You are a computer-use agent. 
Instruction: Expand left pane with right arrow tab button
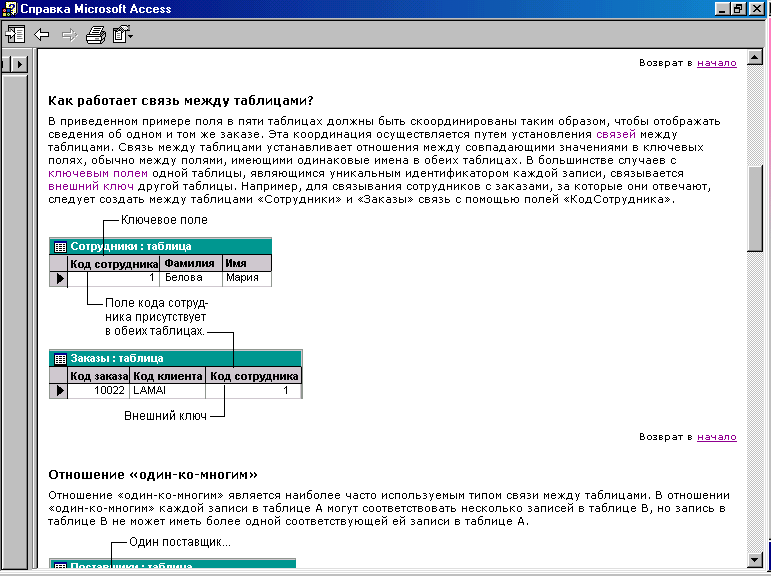coord(20,64)
